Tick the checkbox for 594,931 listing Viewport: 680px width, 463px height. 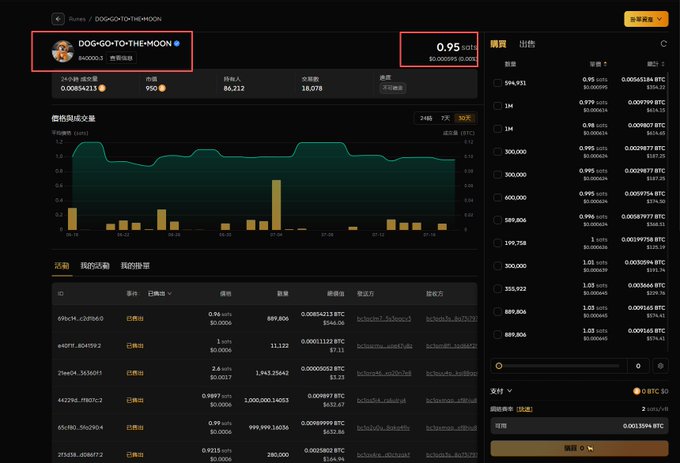tap(497, 83)
